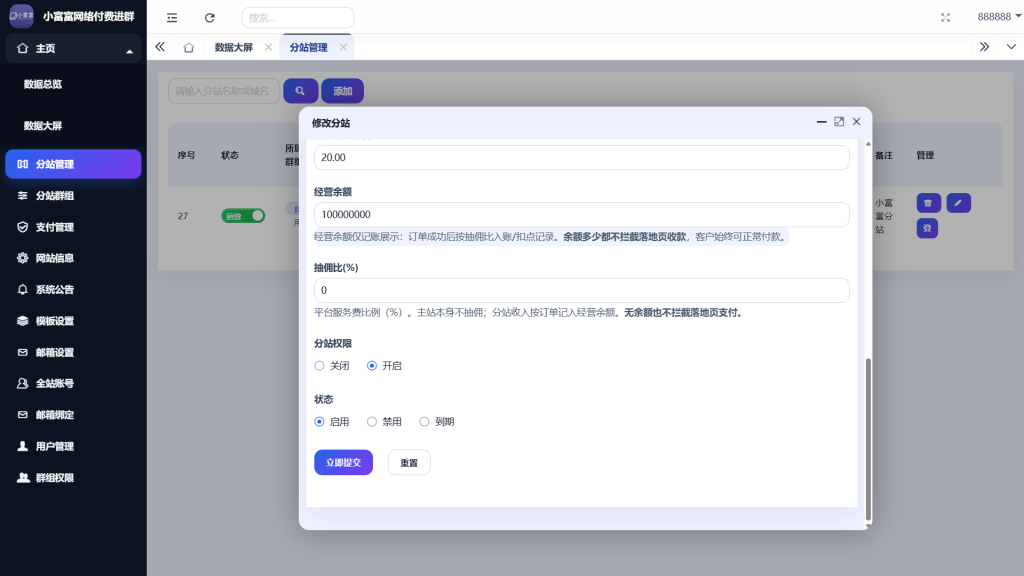Close the 修改分站 dialog
Viewport: 1024px width, 576px height.
[856, 122]
